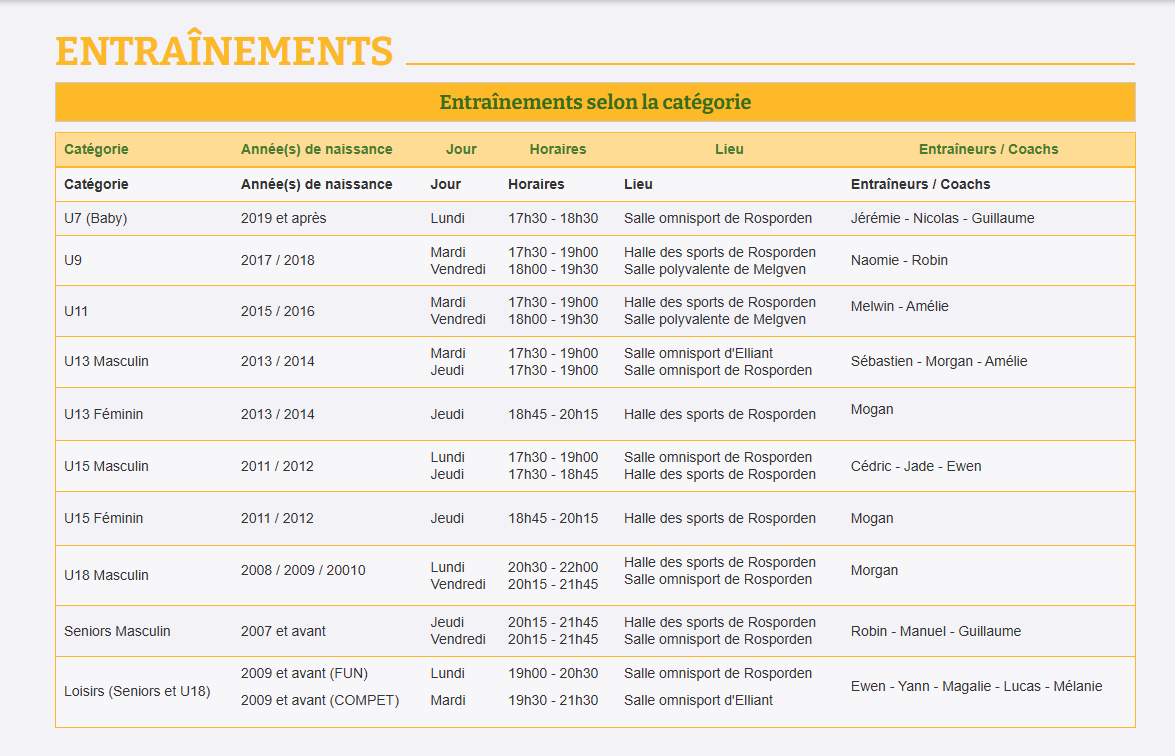This screenshot has width=1175, height=756.
Task: Click the 'ENTRAÎNEMENTS' page heading
Action: tap(224, 52)
